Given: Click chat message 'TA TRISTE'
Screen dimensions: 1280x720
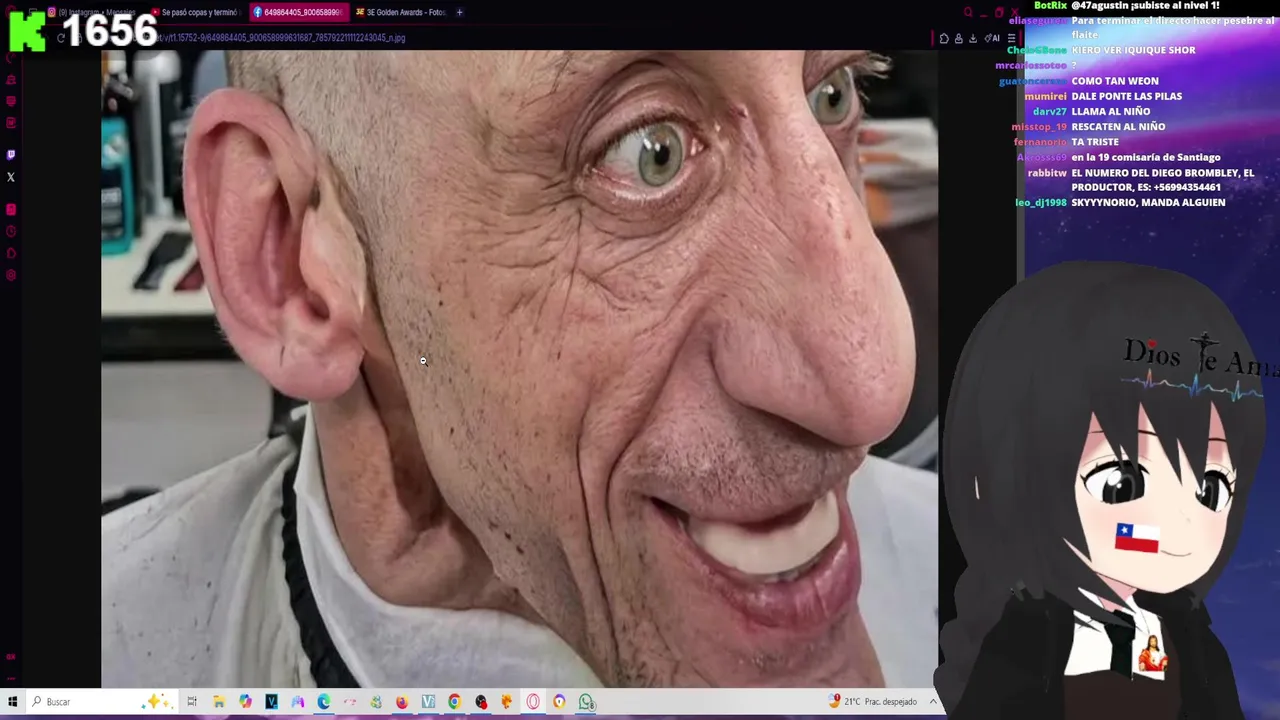Looking at the screenshot, I should pyautogui.click(x=1095, y=142).
